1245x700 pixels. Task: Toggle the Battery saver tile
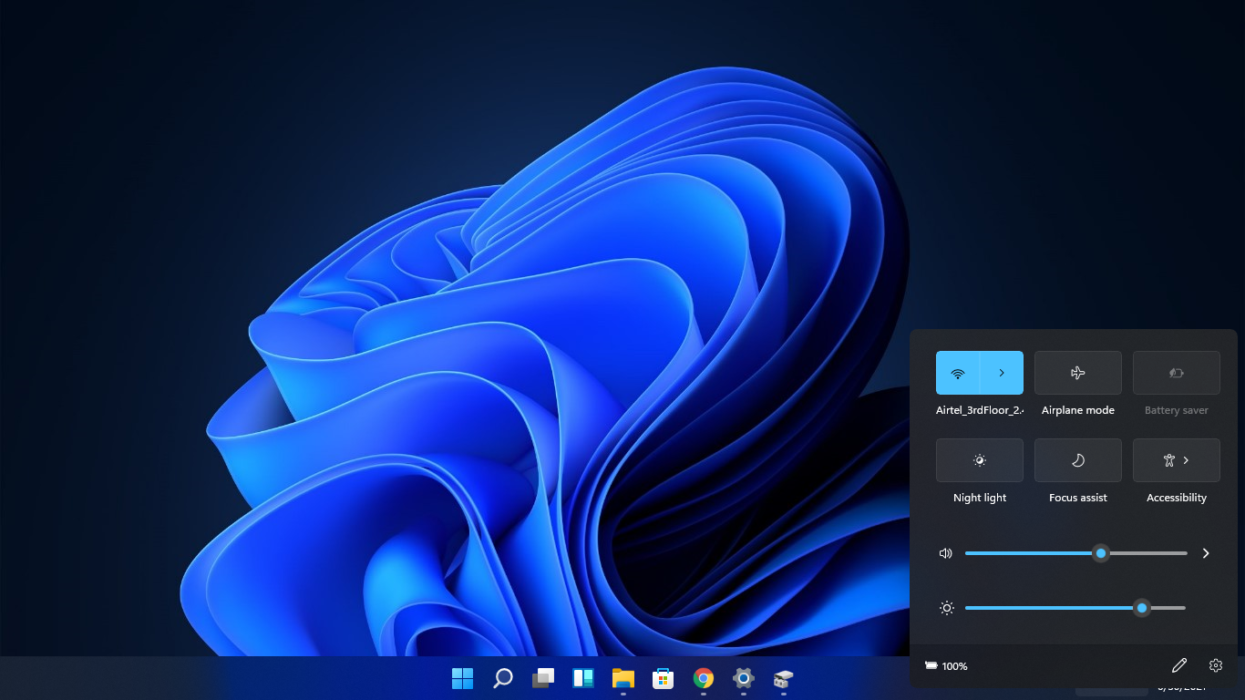click(x=1176, y=373)
